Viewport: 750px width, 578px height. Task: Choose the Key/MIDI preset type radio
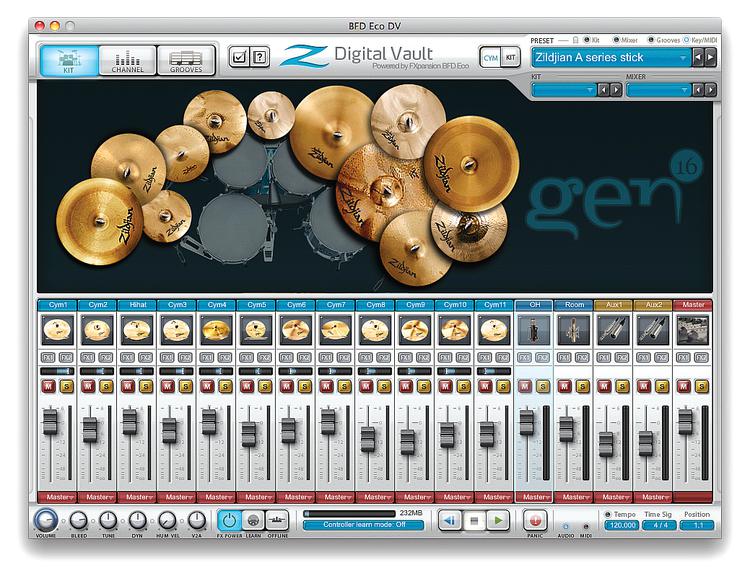(x=686, y=40)
